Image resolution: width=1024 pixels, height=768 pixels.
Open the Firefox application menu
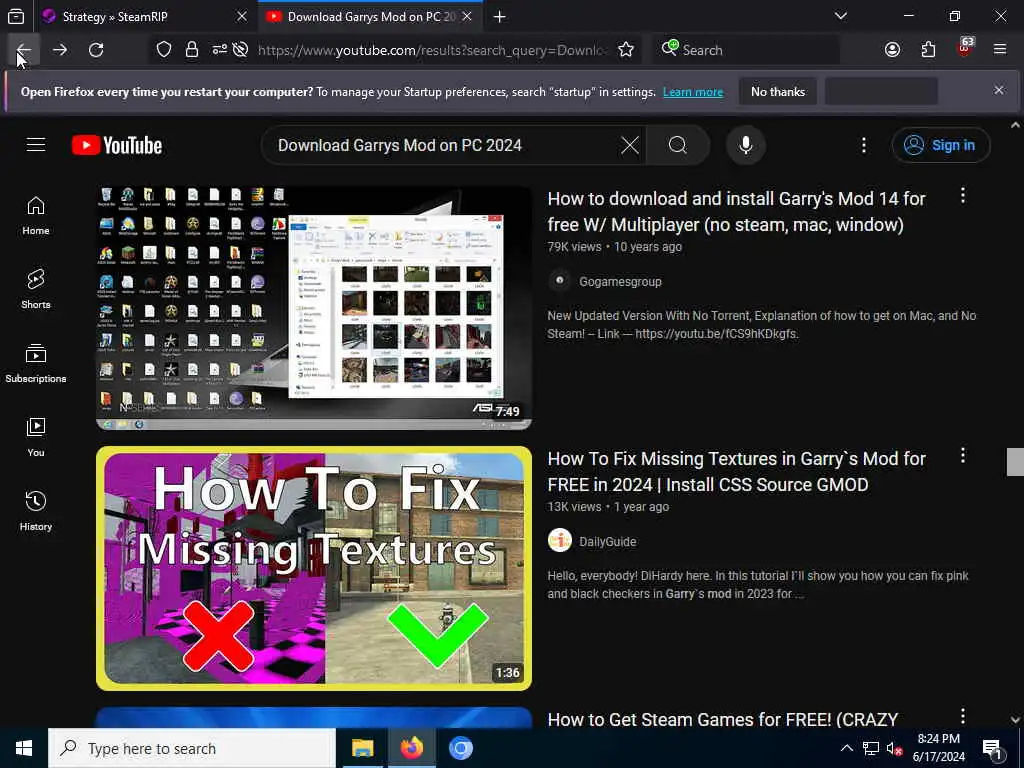[x=1000, y=50]
